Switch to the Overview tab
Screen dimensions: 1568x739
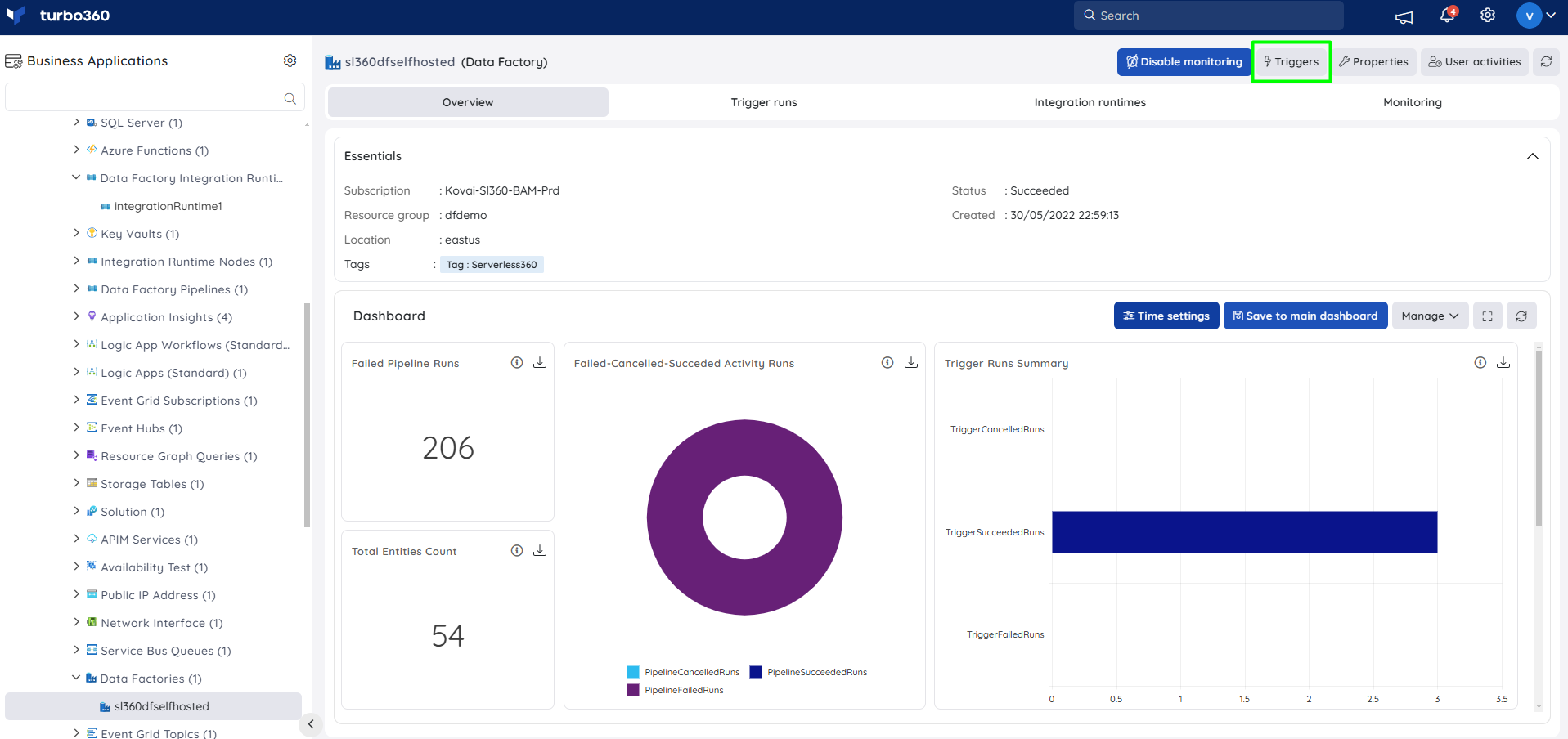[468, 102]
